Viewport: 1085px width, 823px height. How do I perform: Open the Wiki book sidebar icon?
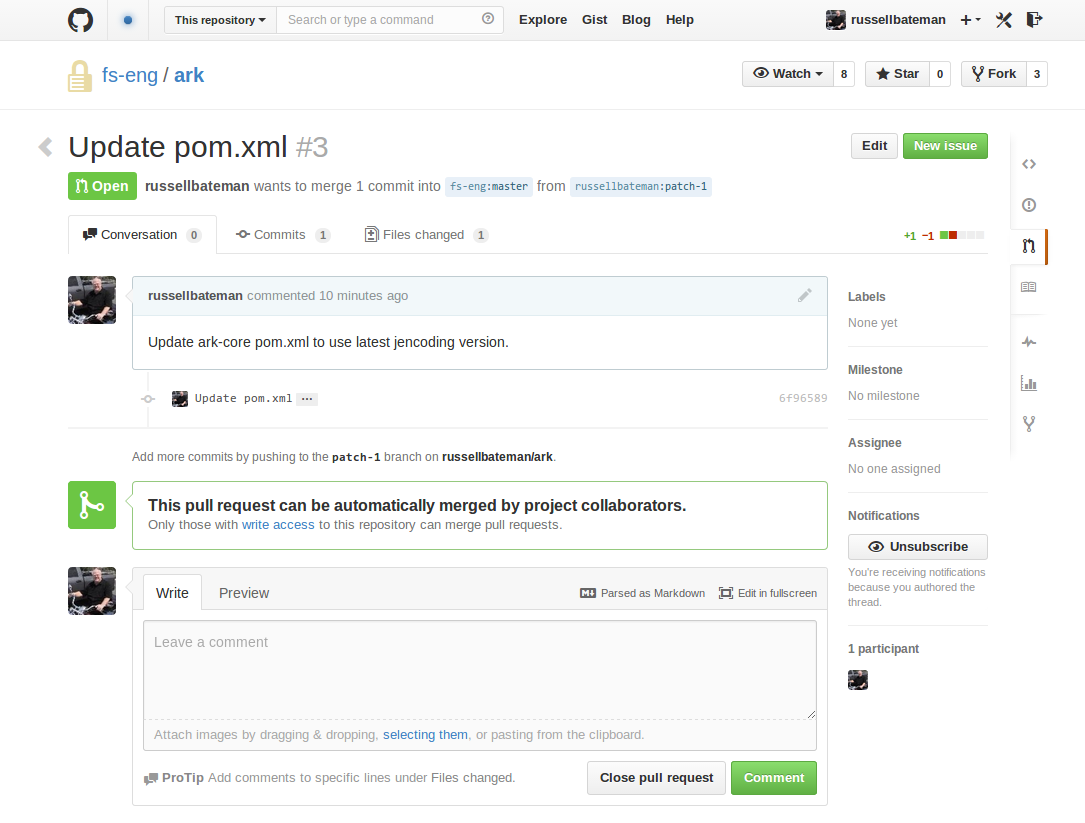[x=1029, y=287]
